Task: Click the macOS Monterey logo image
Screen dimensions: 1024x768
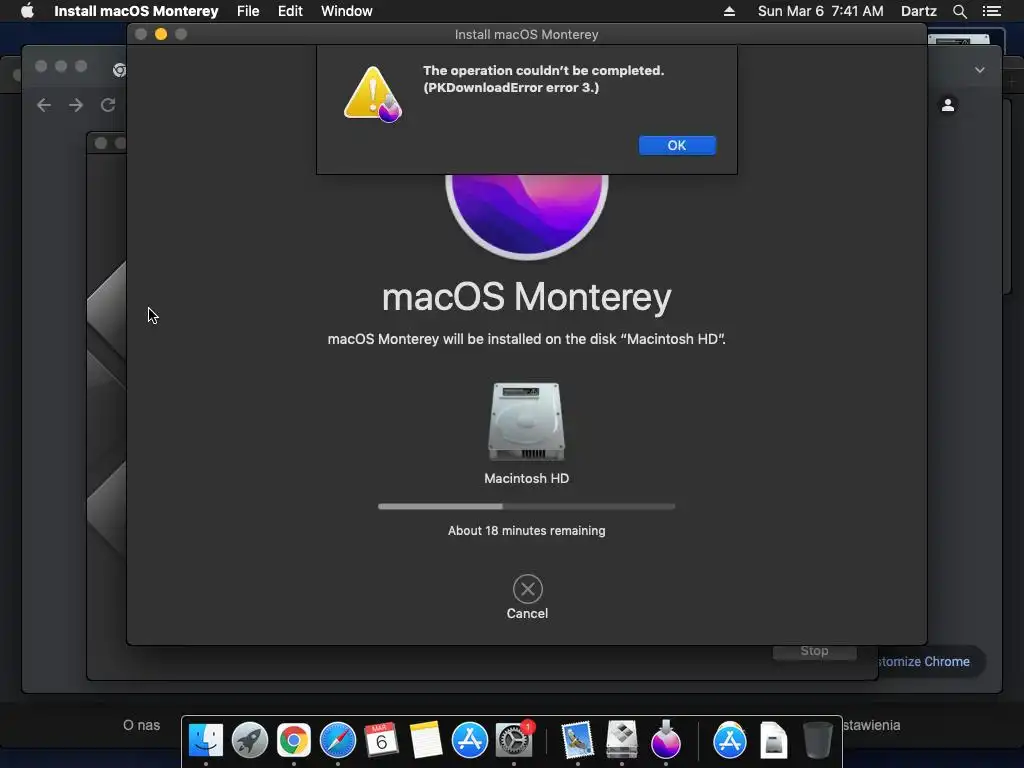Action: coord(526,216)
